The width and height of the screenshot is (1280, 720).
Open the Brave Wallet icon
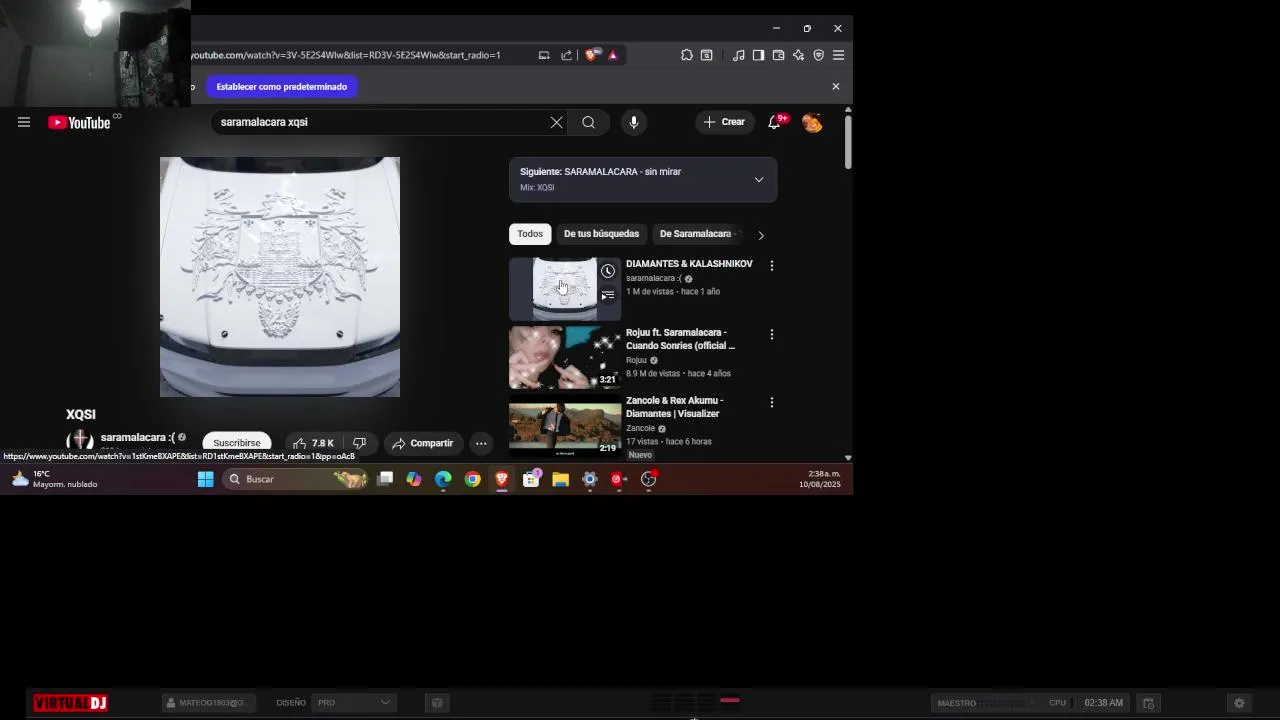pyautogui.click(x=778, y=55)
